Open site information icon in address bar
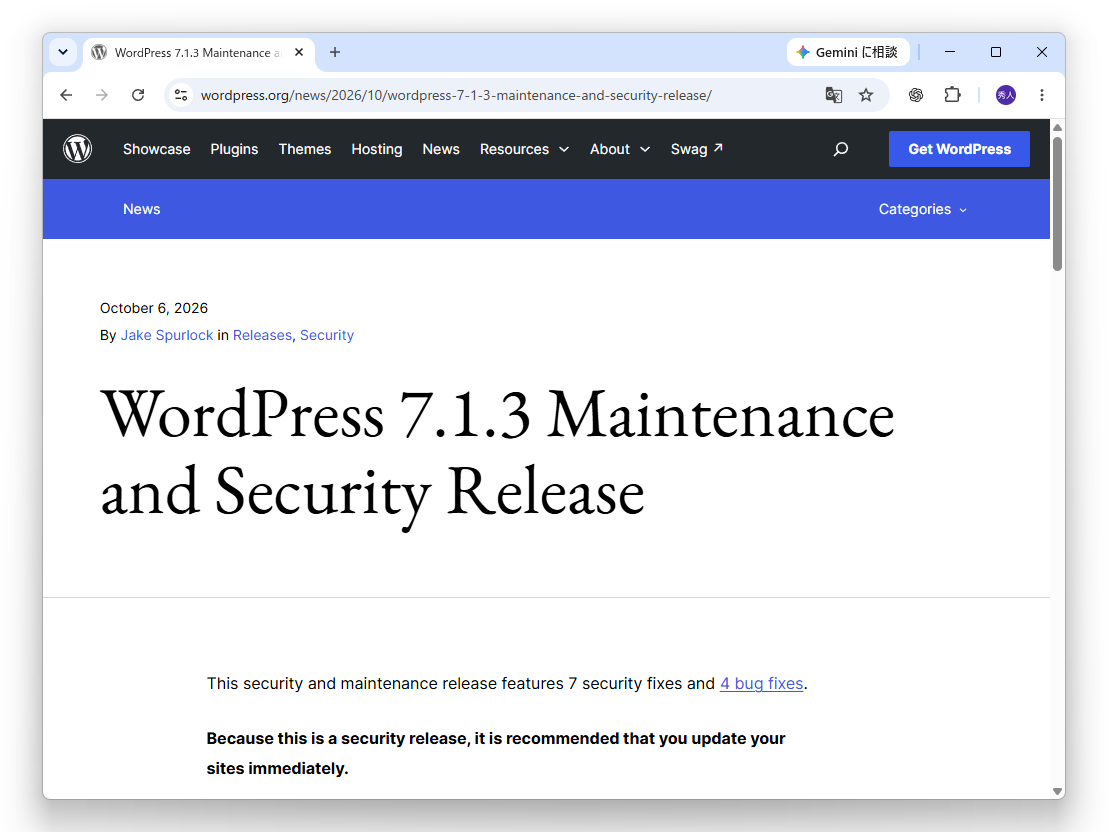1109x832 pixels. point(181,95)
